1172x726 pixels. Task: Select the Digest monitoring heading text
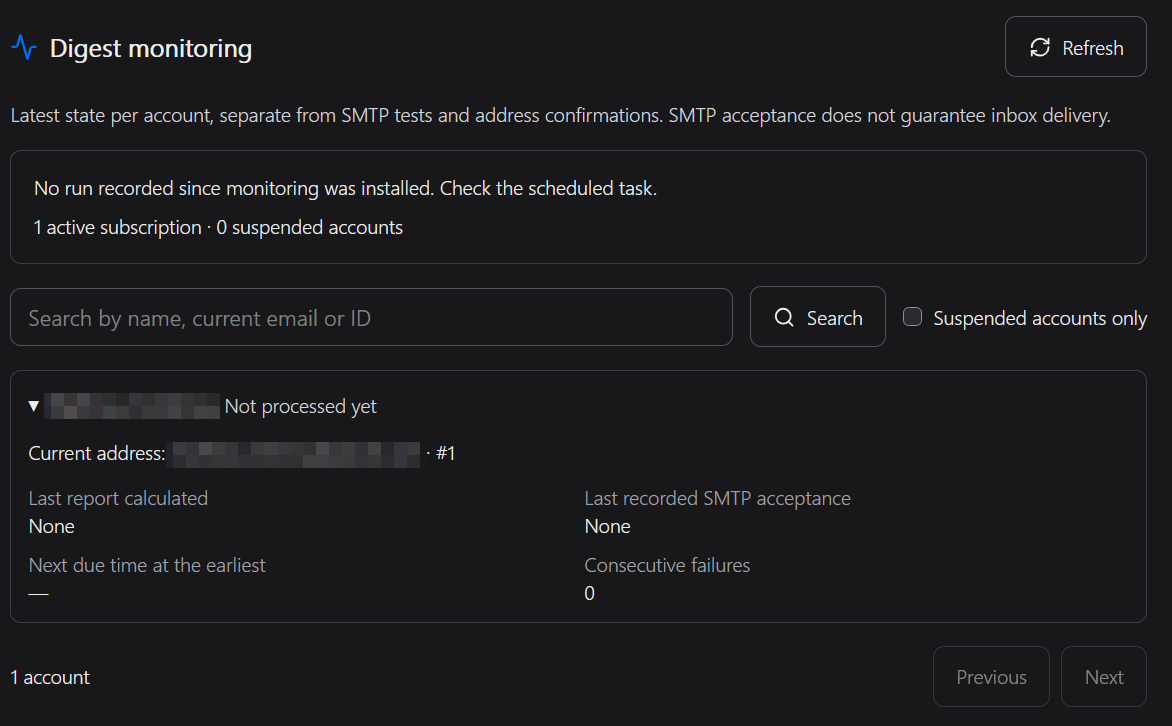pos(151,49)
